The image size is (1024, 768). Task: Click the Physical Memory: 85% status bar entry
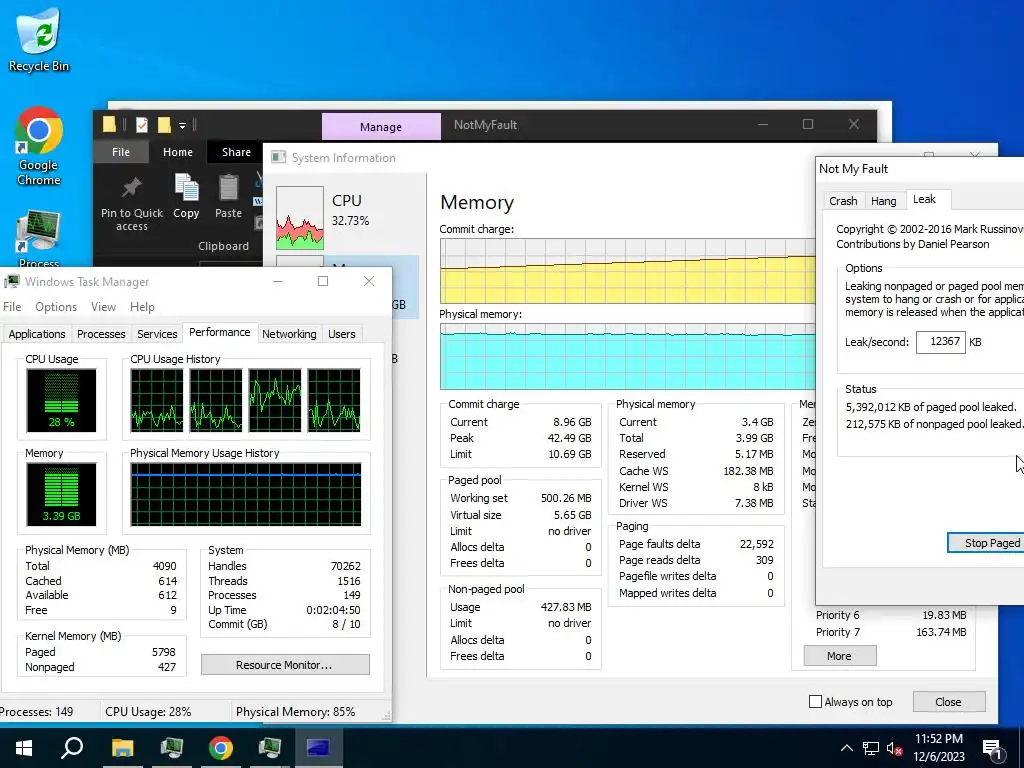click(296, 712)
